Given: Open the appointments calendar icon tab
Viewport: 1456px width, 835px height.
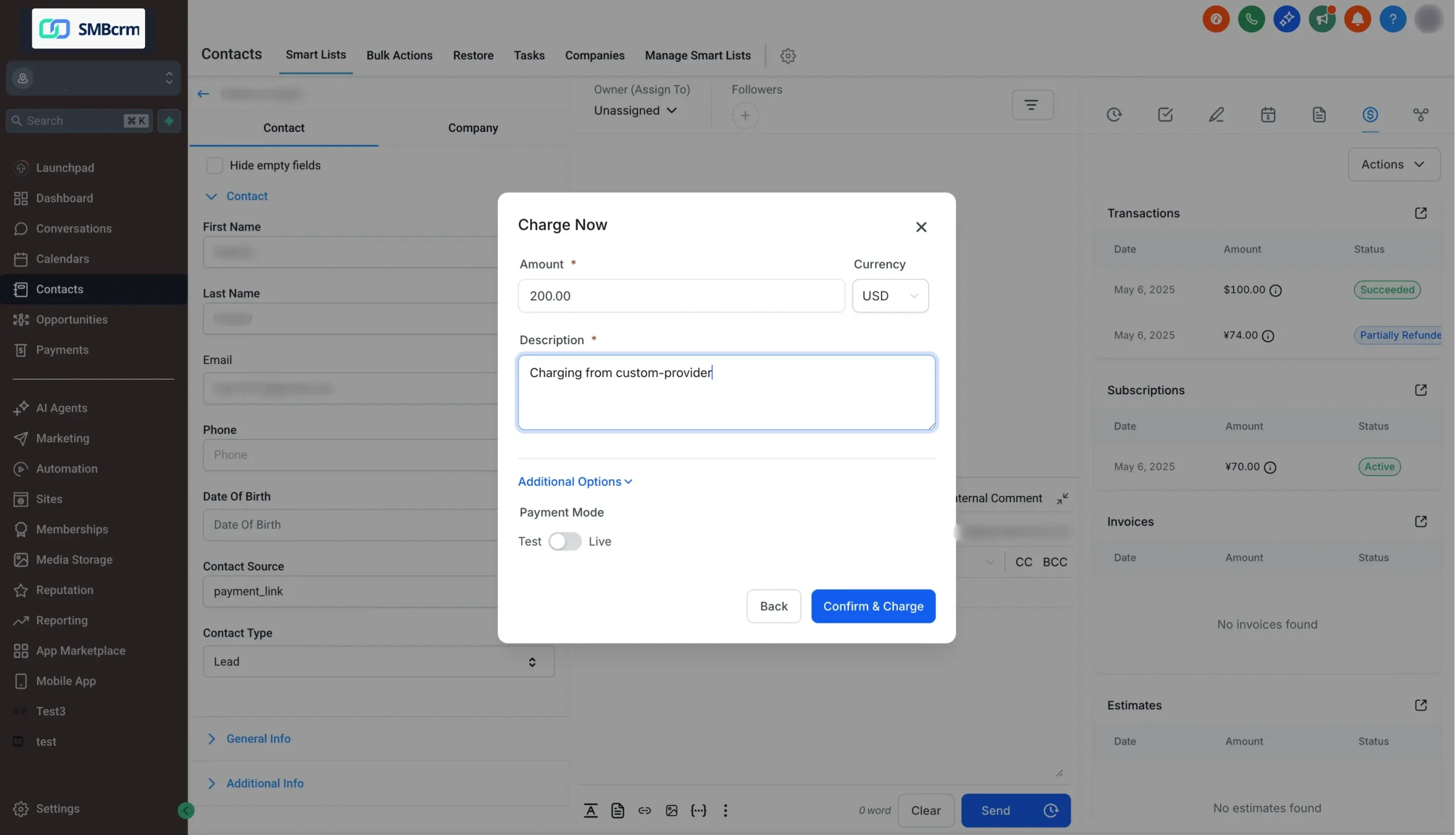Looking at the screenshot, I should click(1267, 115).
